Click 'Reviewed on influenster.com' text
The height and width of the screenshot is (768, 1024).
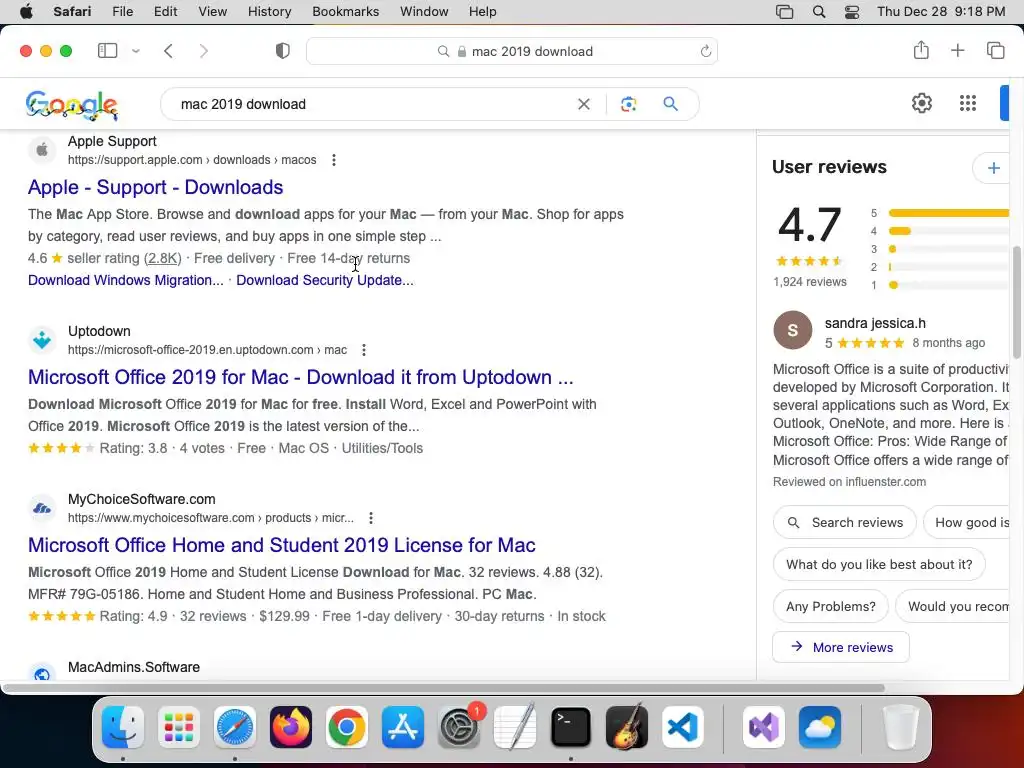[x=849, y=482]
